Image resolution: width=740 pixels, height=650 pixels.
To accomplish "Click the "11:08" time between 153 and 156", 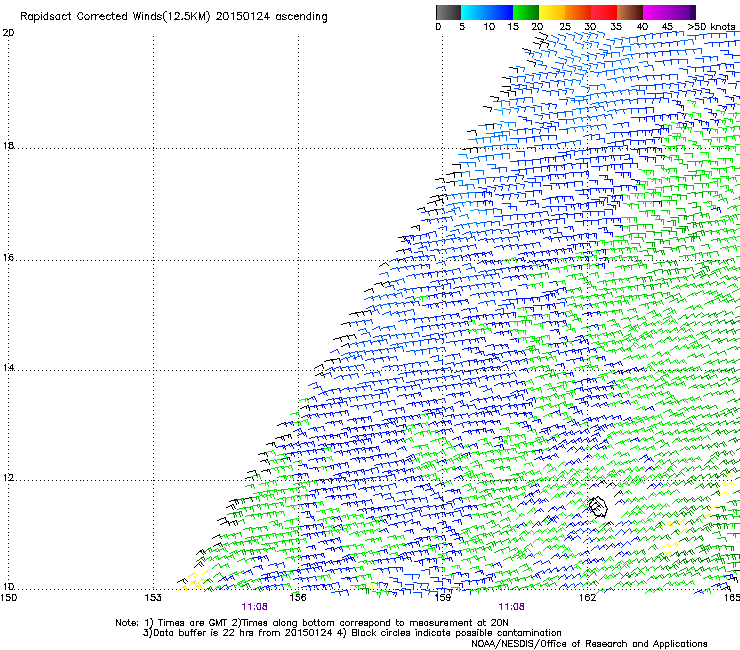I will 254,607.
